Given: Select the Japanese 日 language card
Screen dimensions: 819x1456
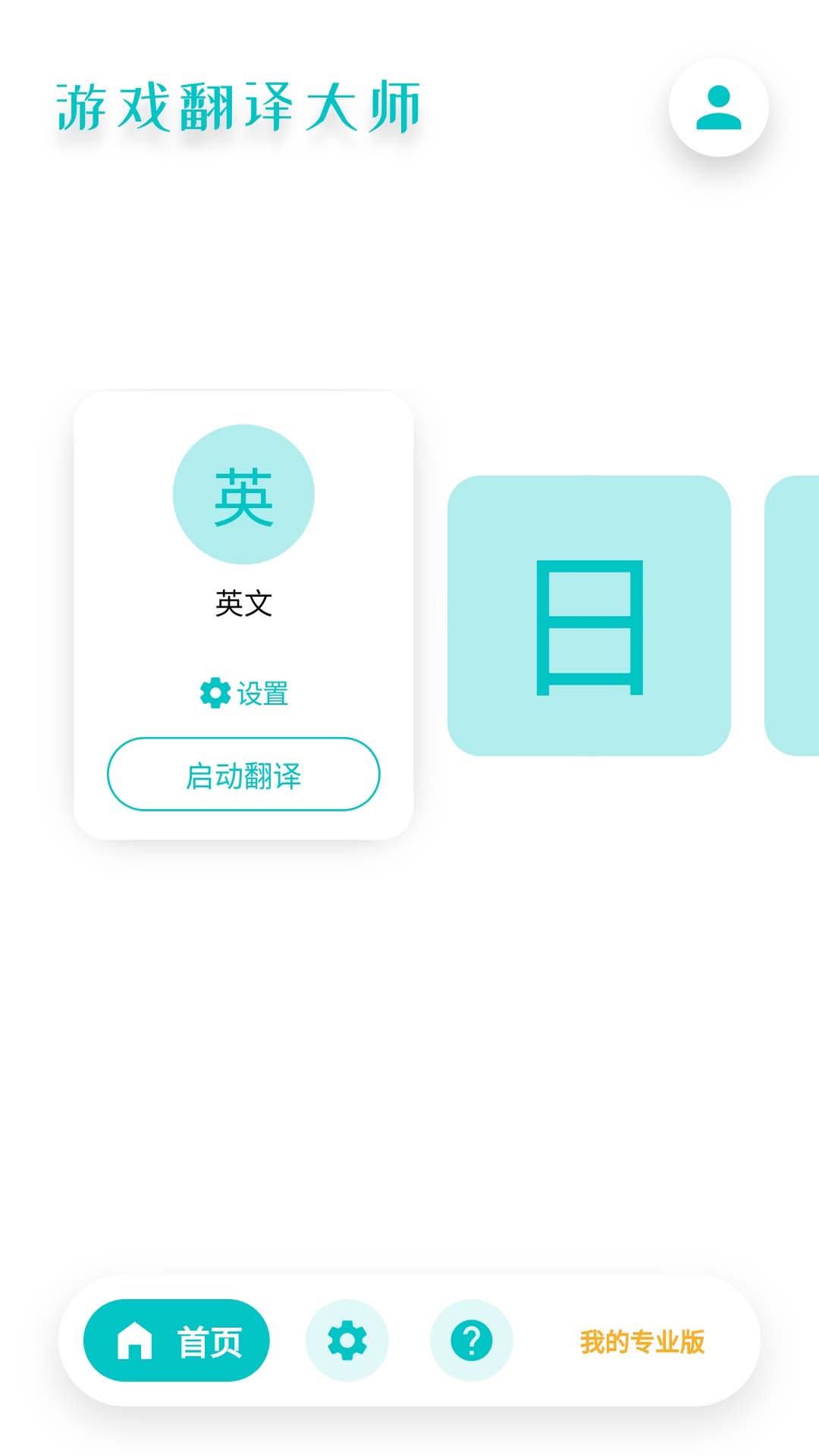Looking at the screenshot, I should click(589, 616).
